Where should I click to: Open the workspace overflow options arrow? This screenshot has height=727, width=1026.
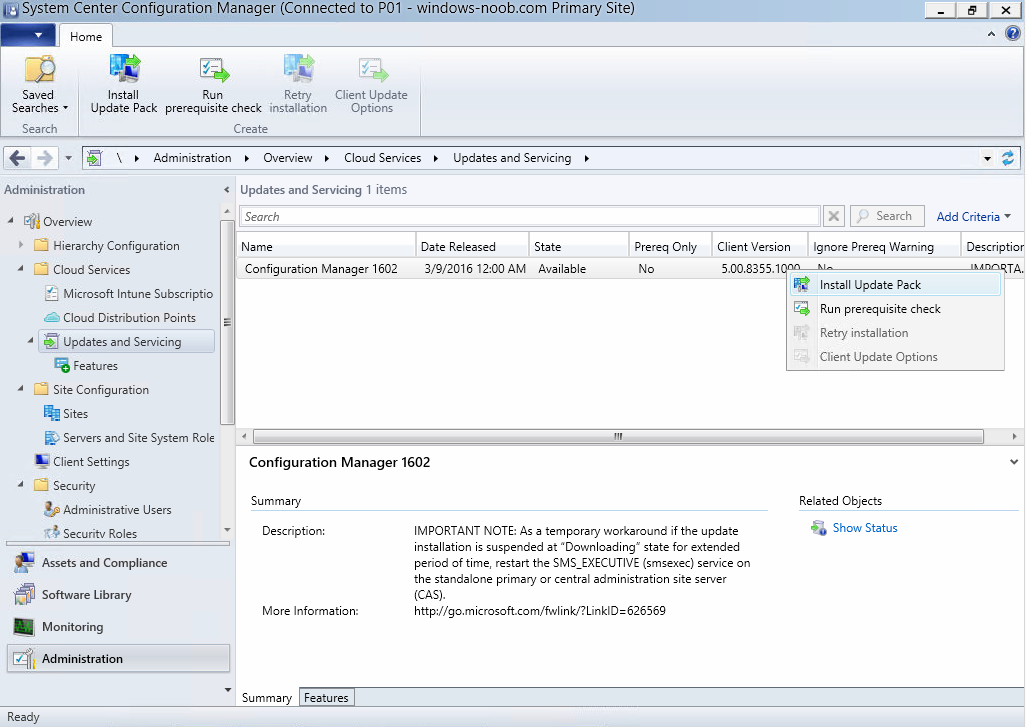pos(228,690)
